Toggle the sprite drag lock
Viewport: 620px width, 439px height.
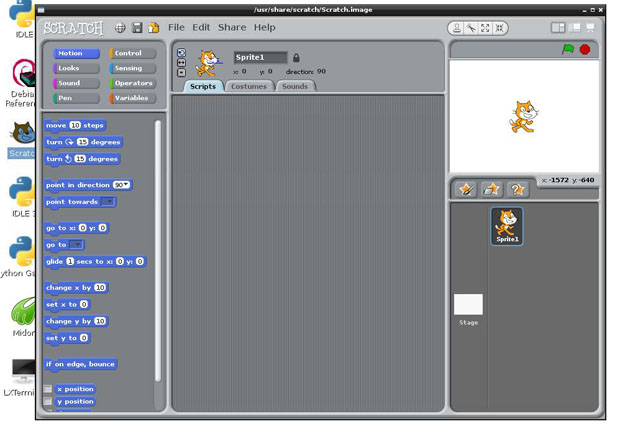point(296,58)
